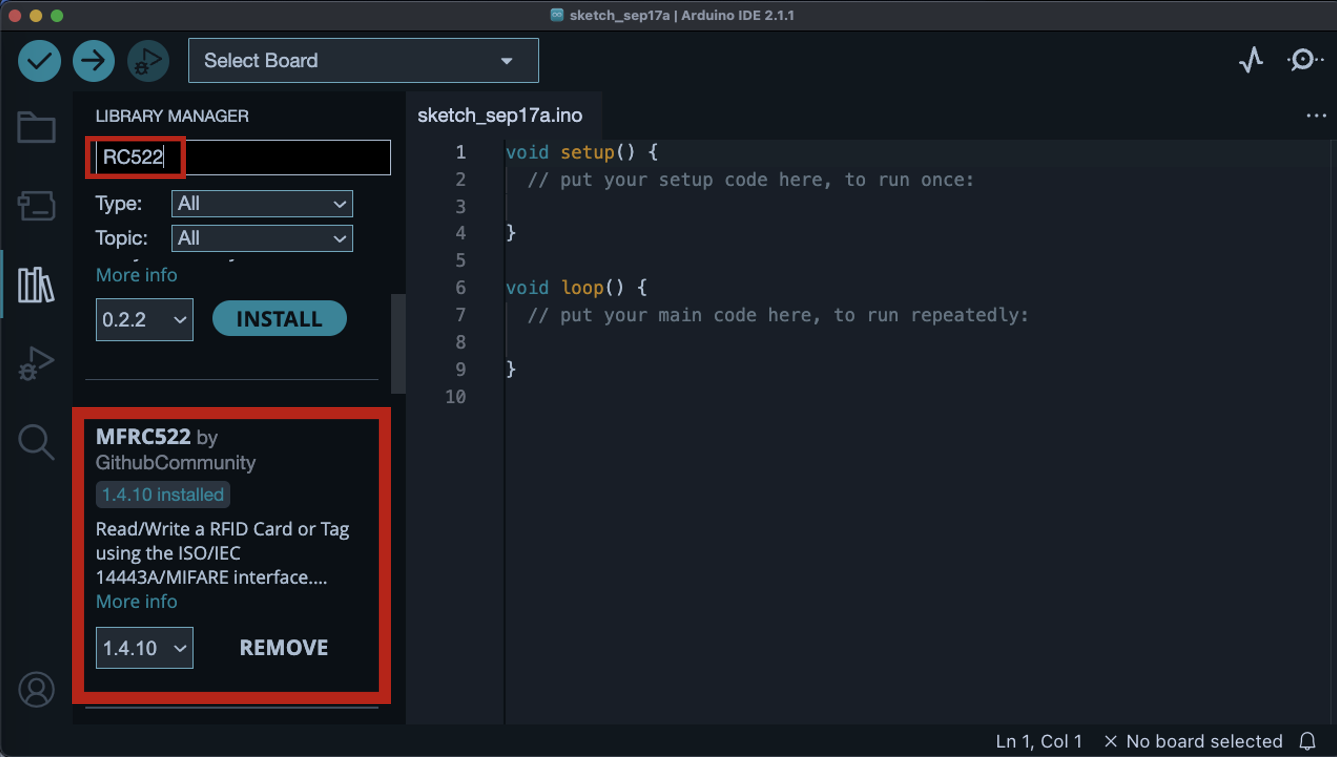1337x757 pixels.
Task: Click the MFRC522 library title
Action: pyautogui.click(x=143, y=437)
